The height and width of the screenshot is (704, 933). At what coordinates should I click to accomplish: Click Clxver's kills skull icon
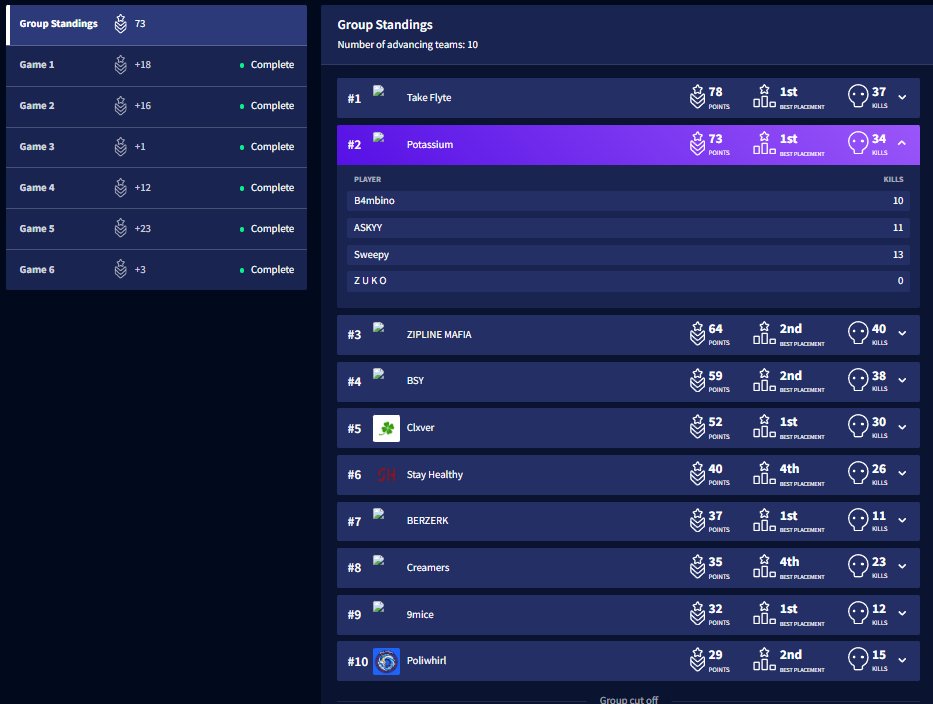click(858, 426)
